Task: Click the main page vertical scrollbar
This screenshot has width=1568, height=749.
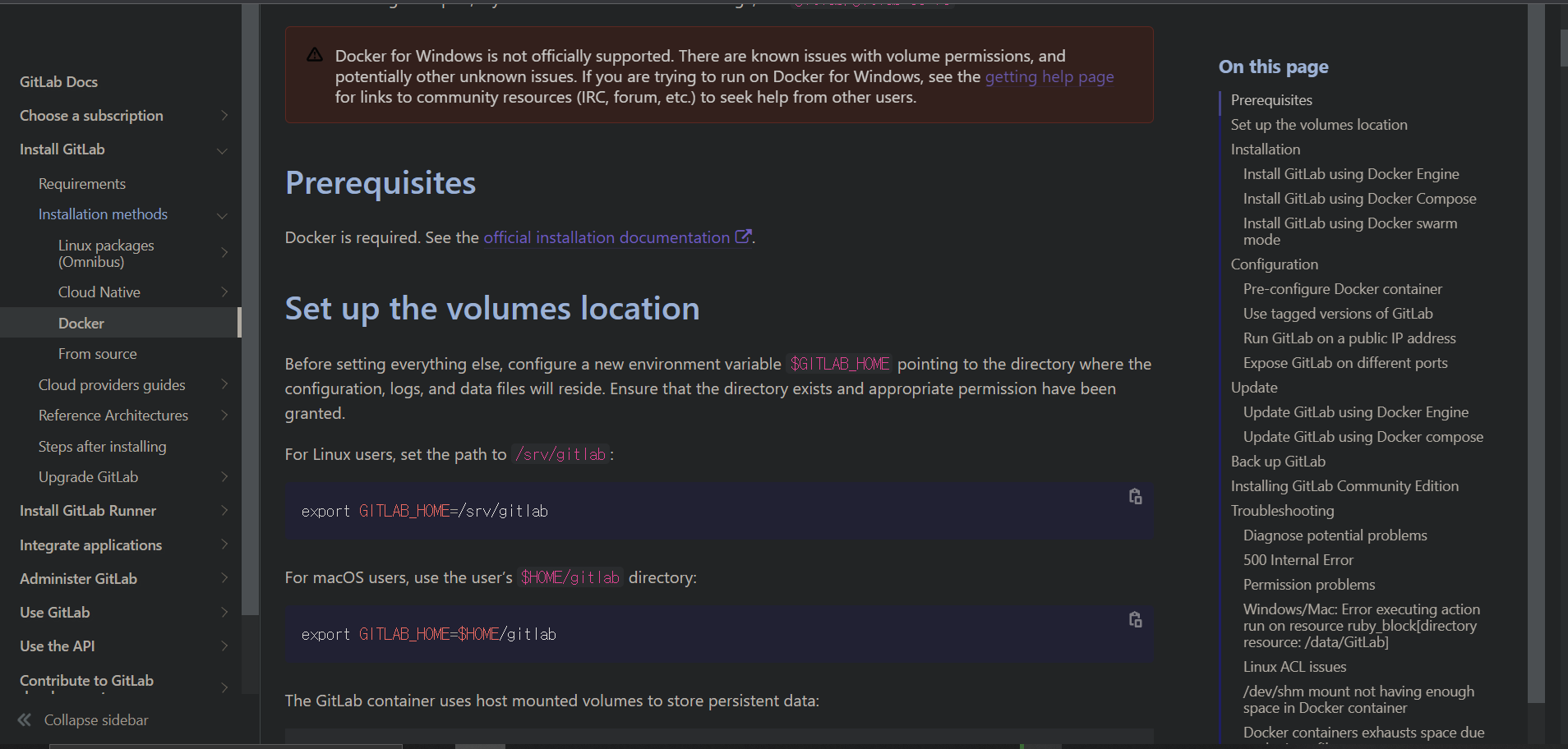Action: [x=1536, y=353]
